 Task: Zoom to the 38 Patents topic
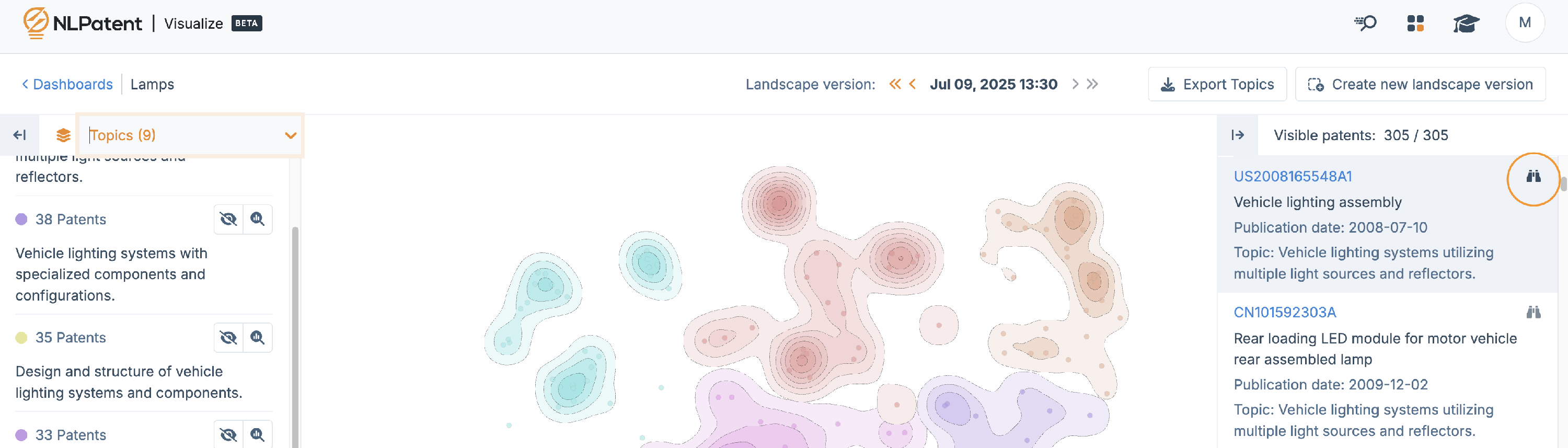(x=258, y=219)
